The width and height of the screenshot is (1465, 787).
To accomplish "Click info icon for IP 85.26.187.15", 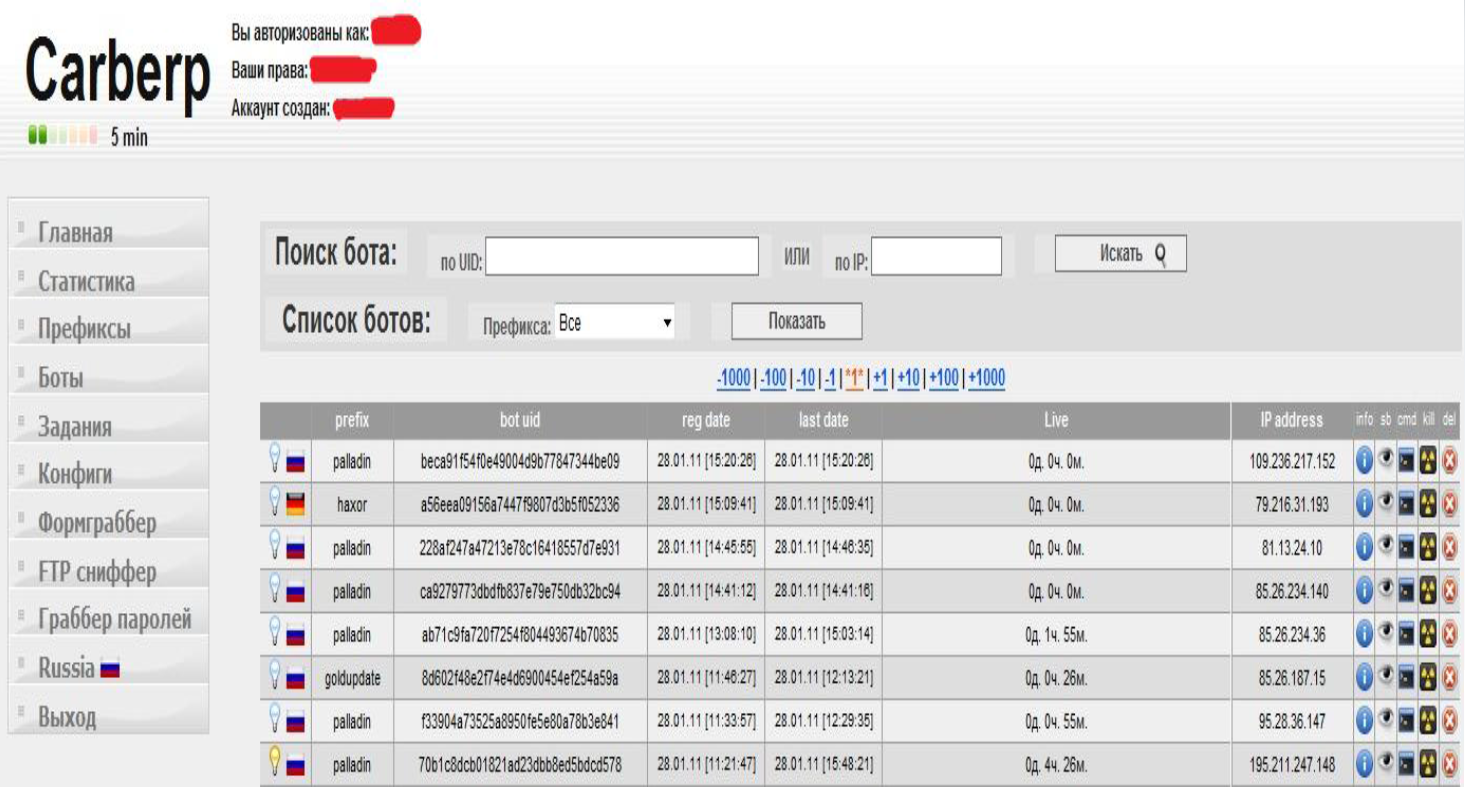I will [1365, 678].
